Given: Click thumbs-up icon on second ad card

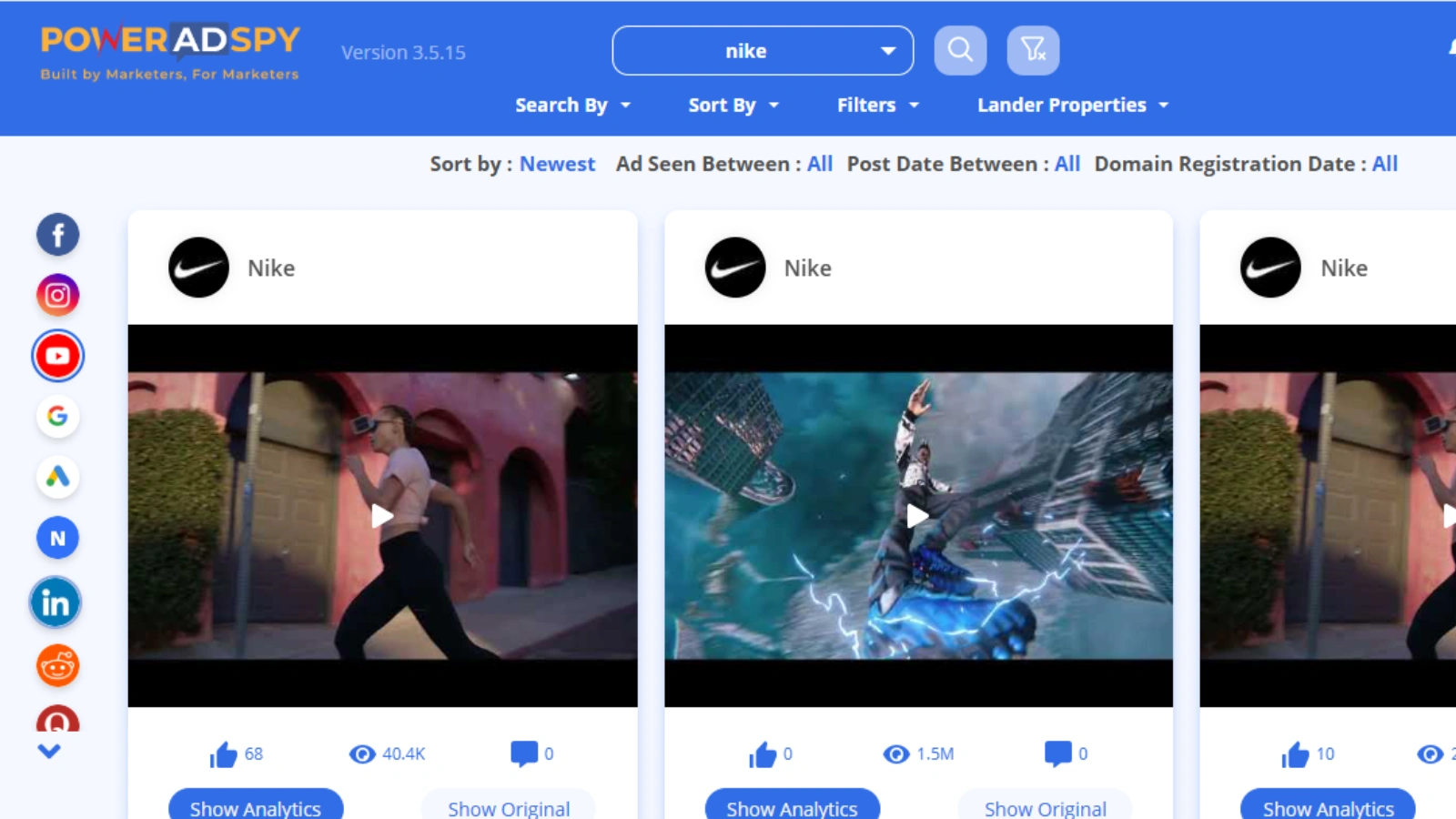Looking at the screenshot, I should click(x=763, y=754).
